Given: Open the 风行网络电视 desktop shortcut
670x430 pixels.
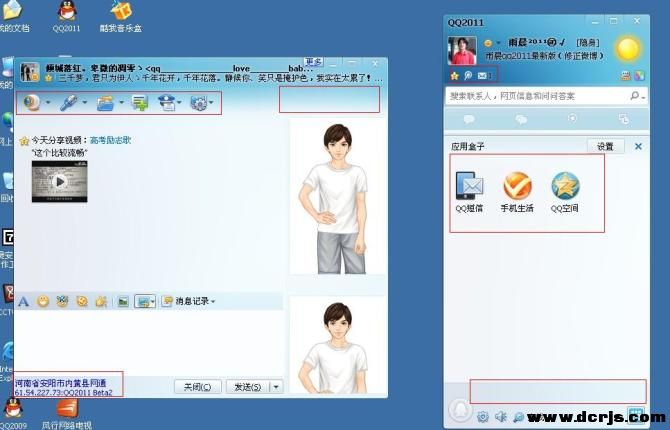Looking at the screenshot, I should coord(67,414).
